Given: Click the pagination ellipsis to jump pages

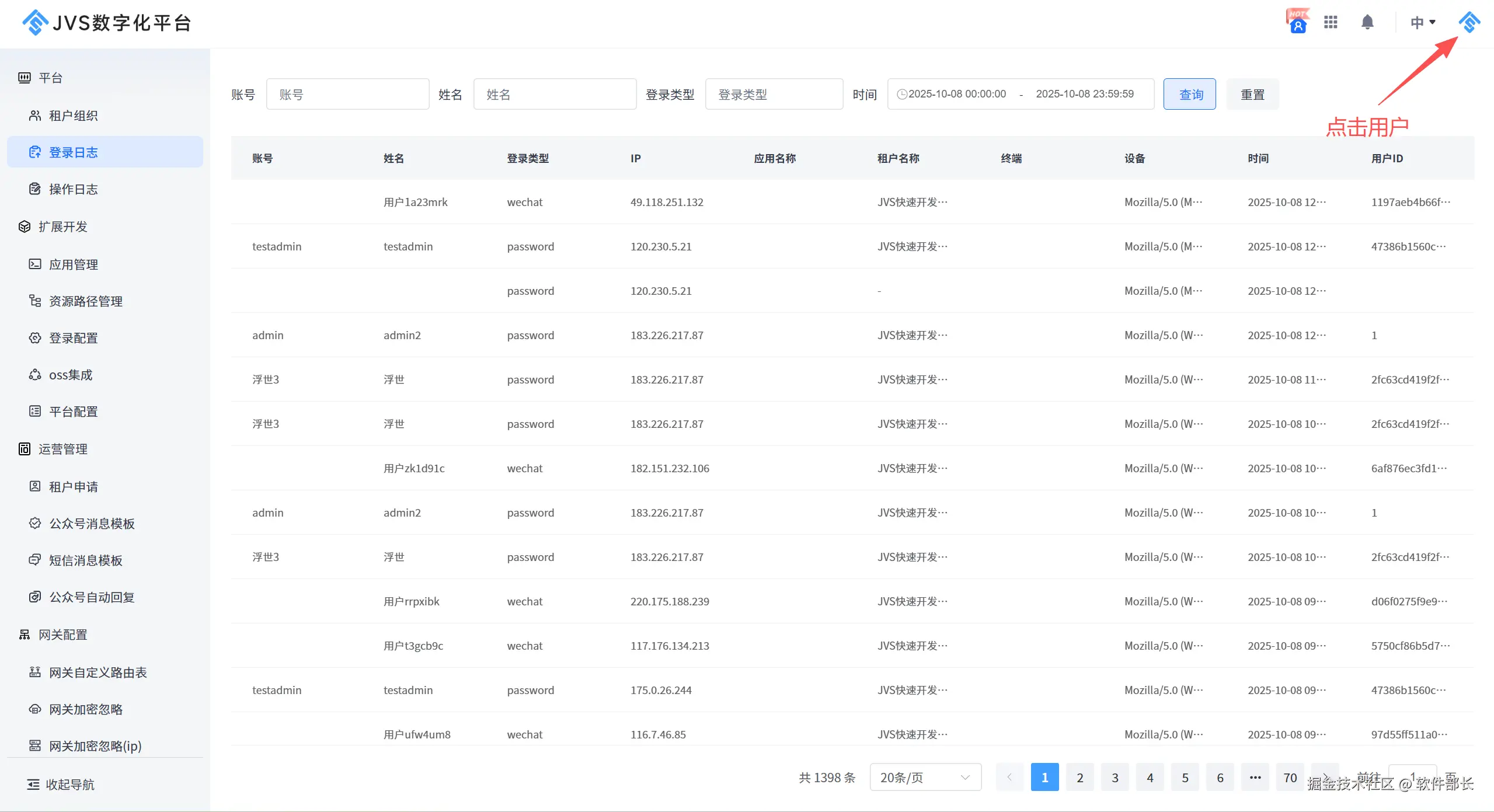Looking at the screenshot, I should (1255, 778).
